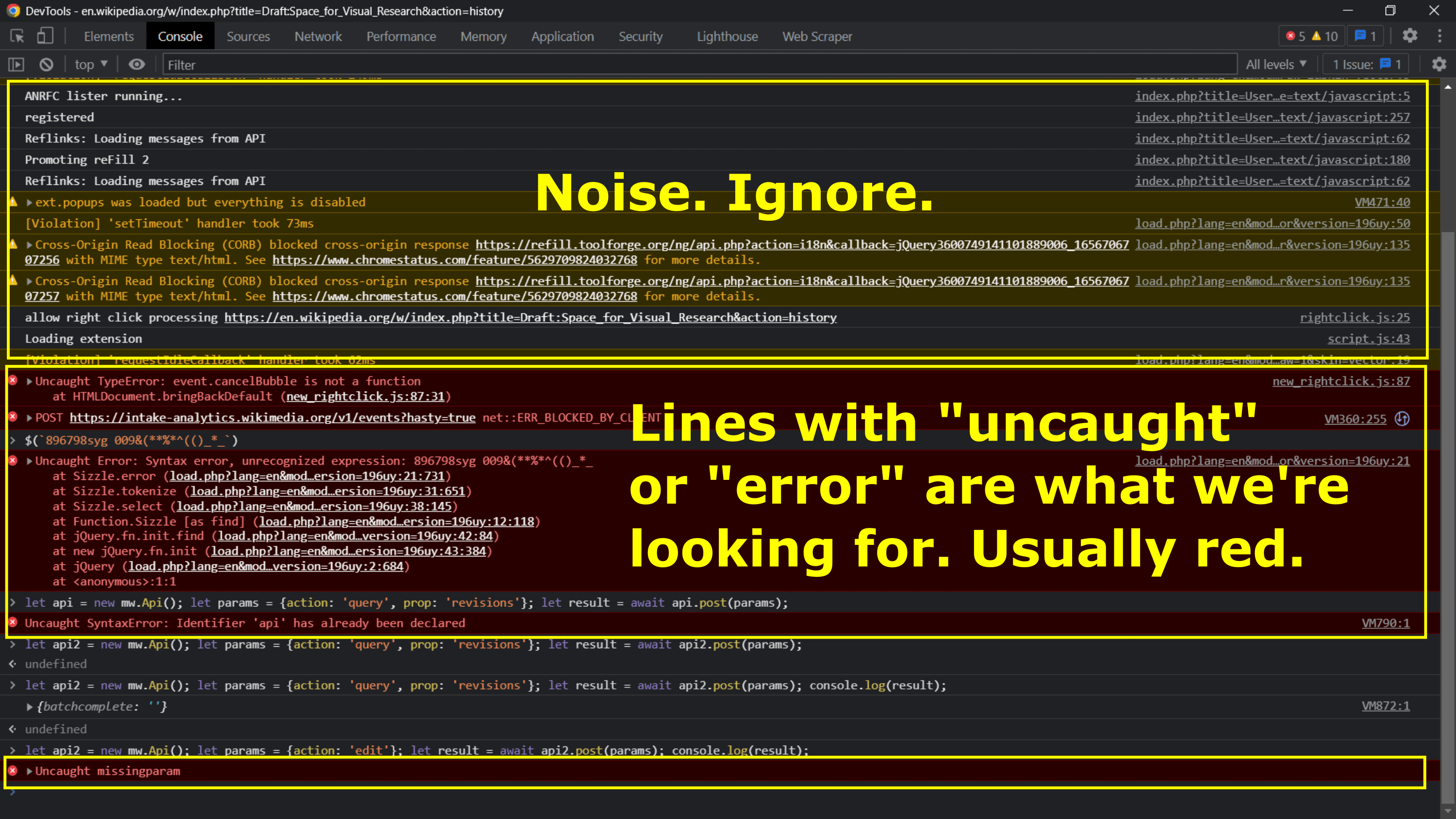
Task: Open console settings gear beside issues
Action: (x=1439, y=65)
